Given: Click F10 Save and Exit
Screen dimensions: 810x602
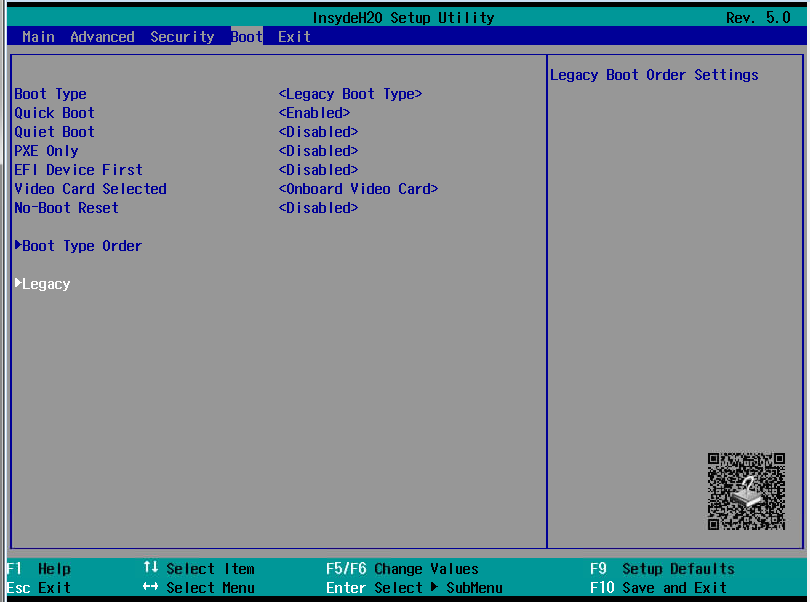Looking at the screenshot, I should 658,588.
